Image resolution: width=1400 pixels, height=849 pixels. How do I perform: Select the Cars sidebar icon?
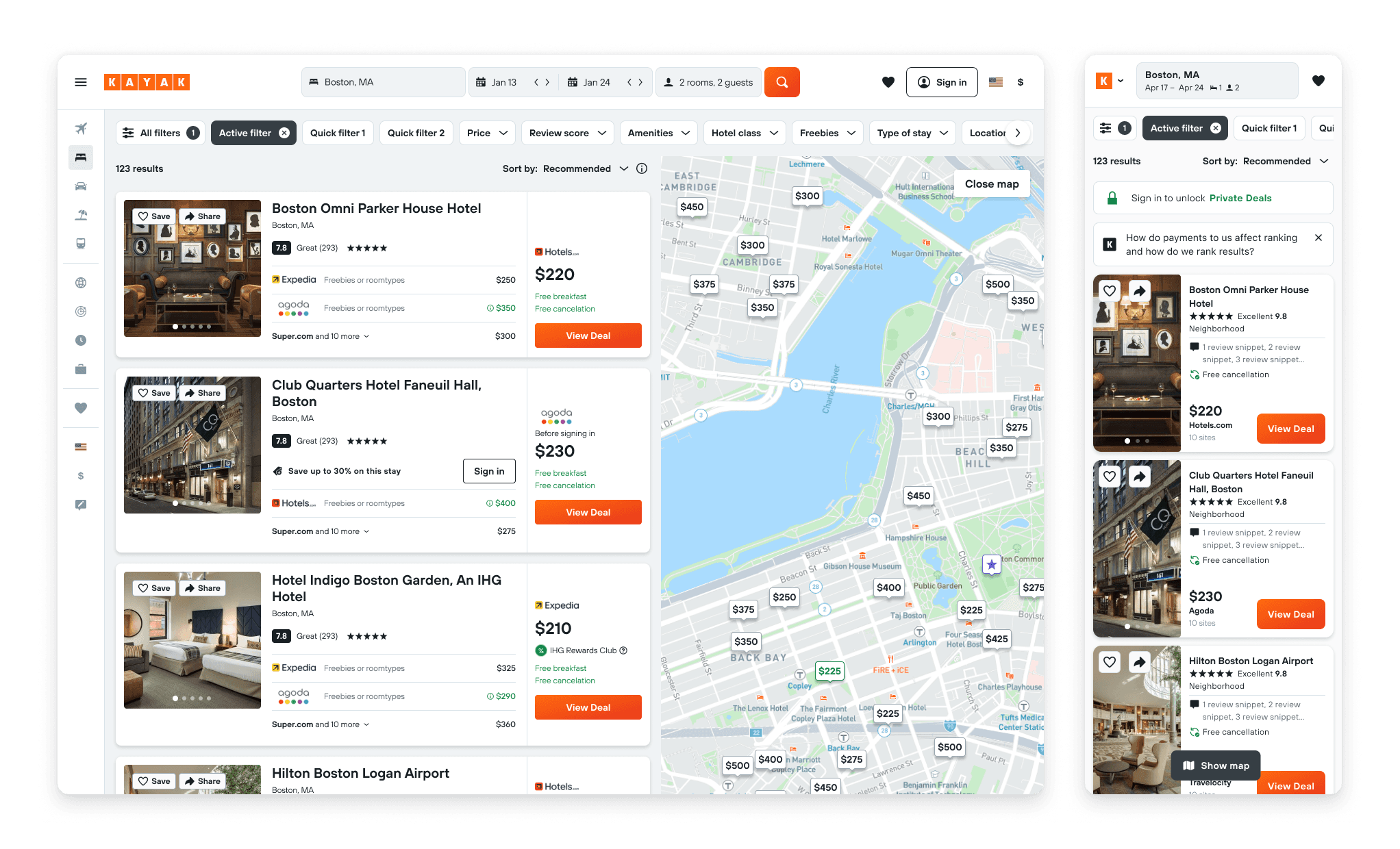click(81, 186)
